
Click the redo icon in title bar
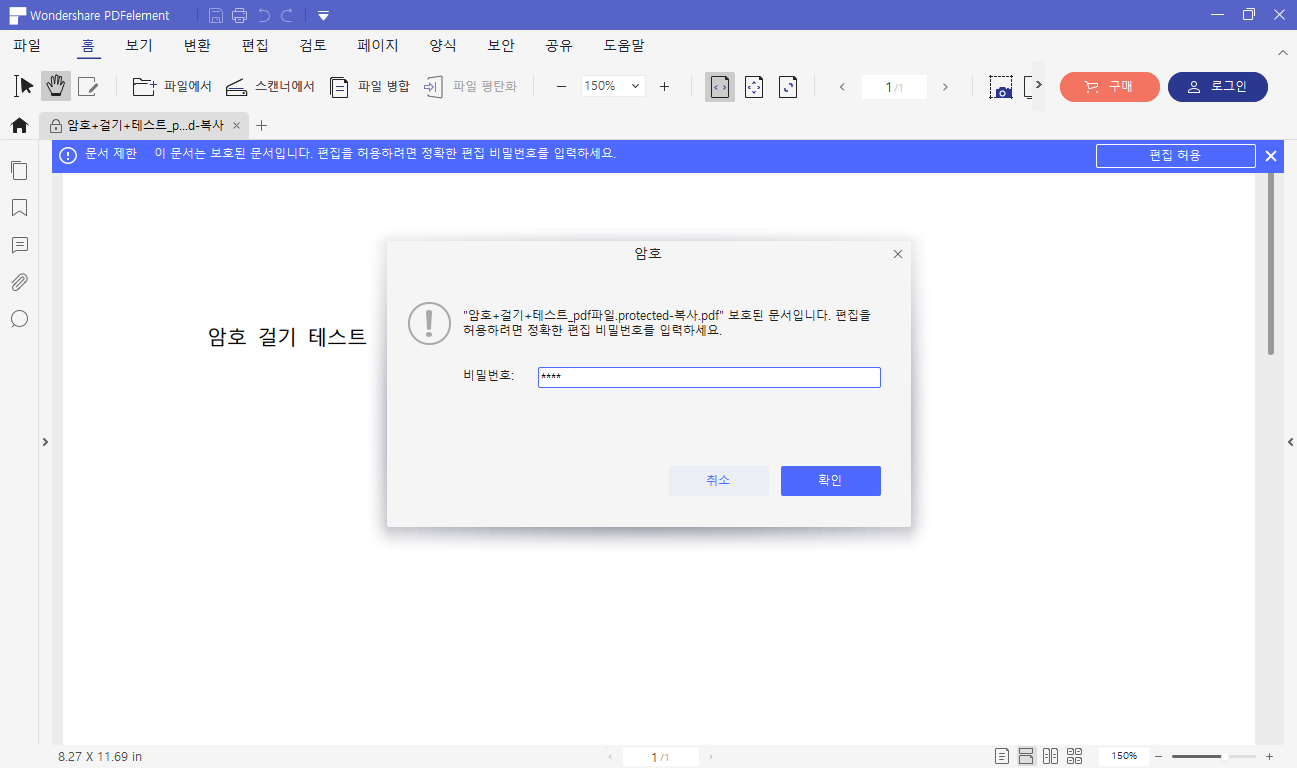287,15
